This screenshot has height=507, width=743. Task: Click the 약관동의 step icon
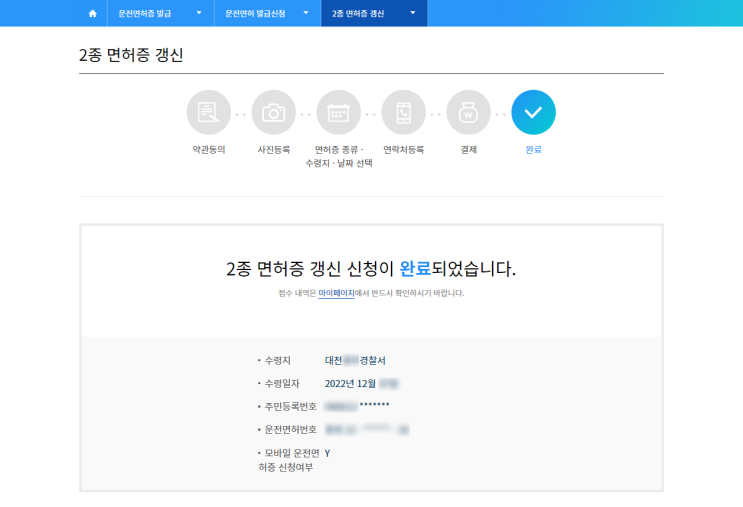tap(208, 112)
